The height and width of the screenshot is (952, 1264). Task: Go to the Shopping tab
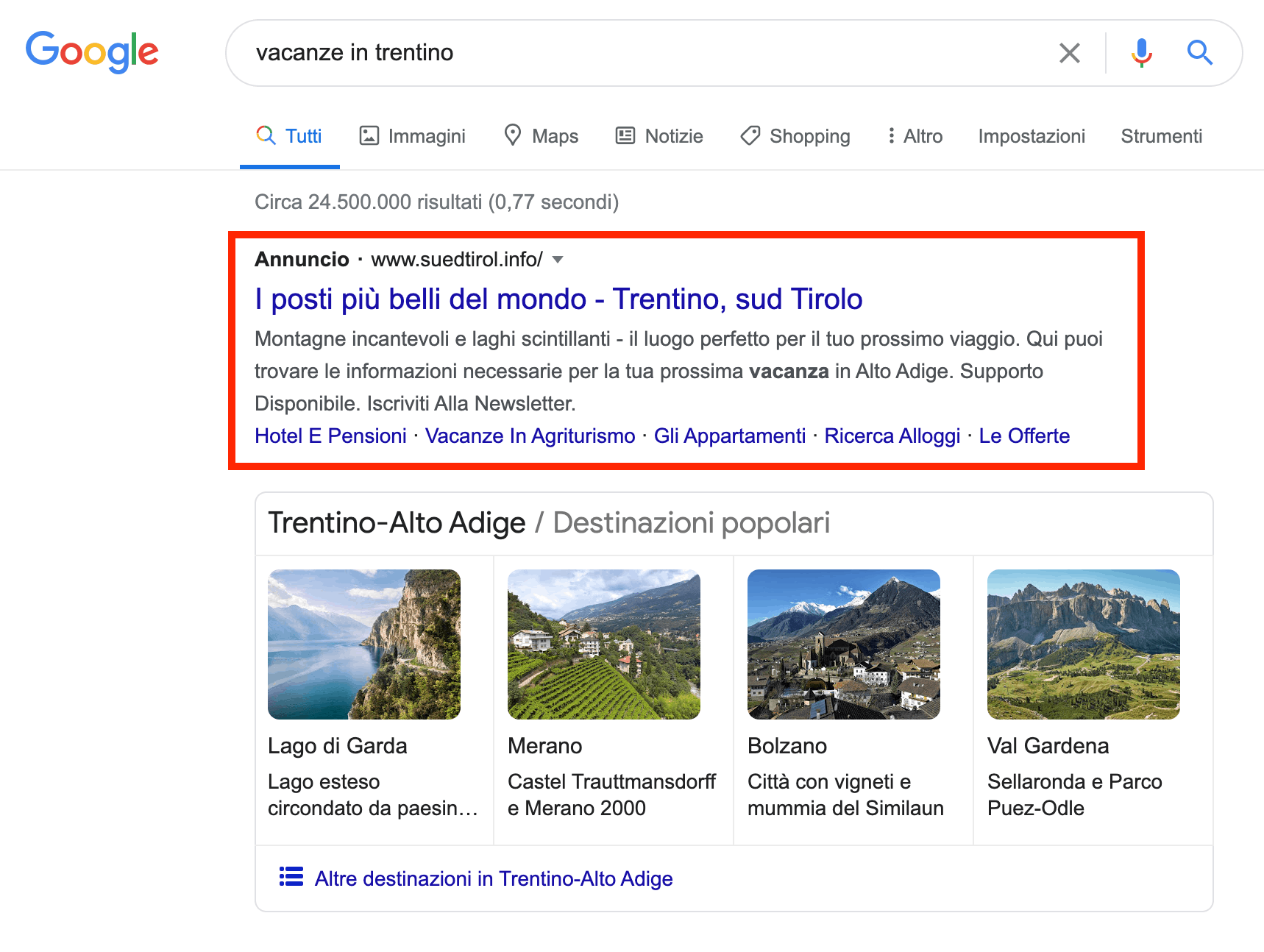pyautogui.click(x=795, y=136)
